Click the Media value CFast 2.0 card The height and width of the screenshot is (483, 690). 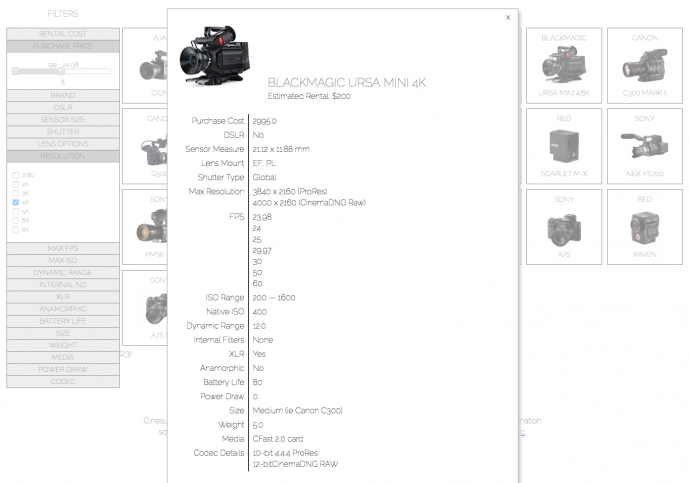[x=278, y=439]
